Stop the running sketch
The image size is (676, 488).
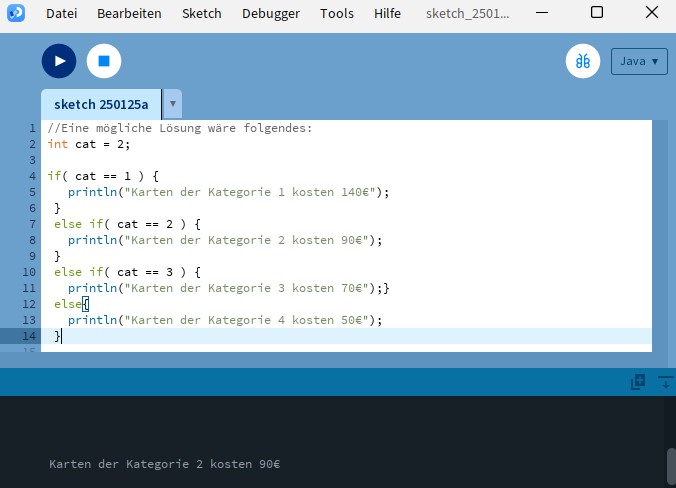click(x=104, y=61)
